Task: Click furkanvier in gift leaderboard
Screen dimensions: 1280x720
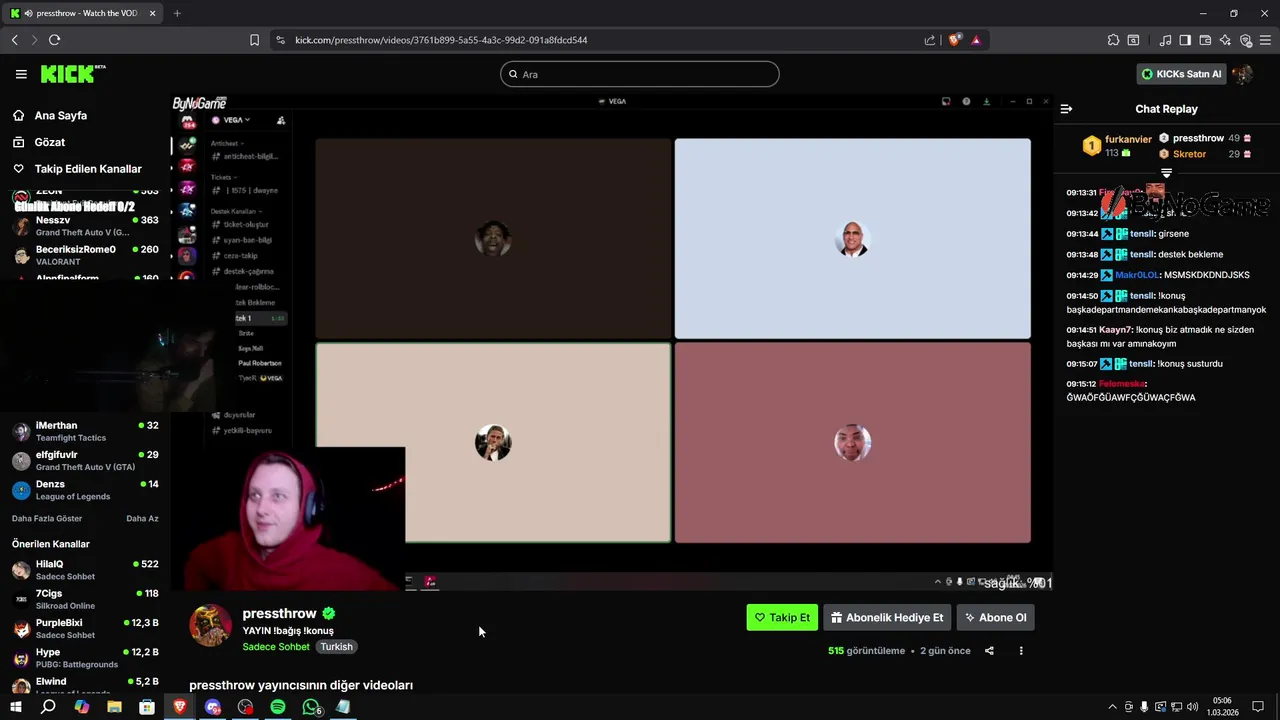Action: pos(1128,140)
